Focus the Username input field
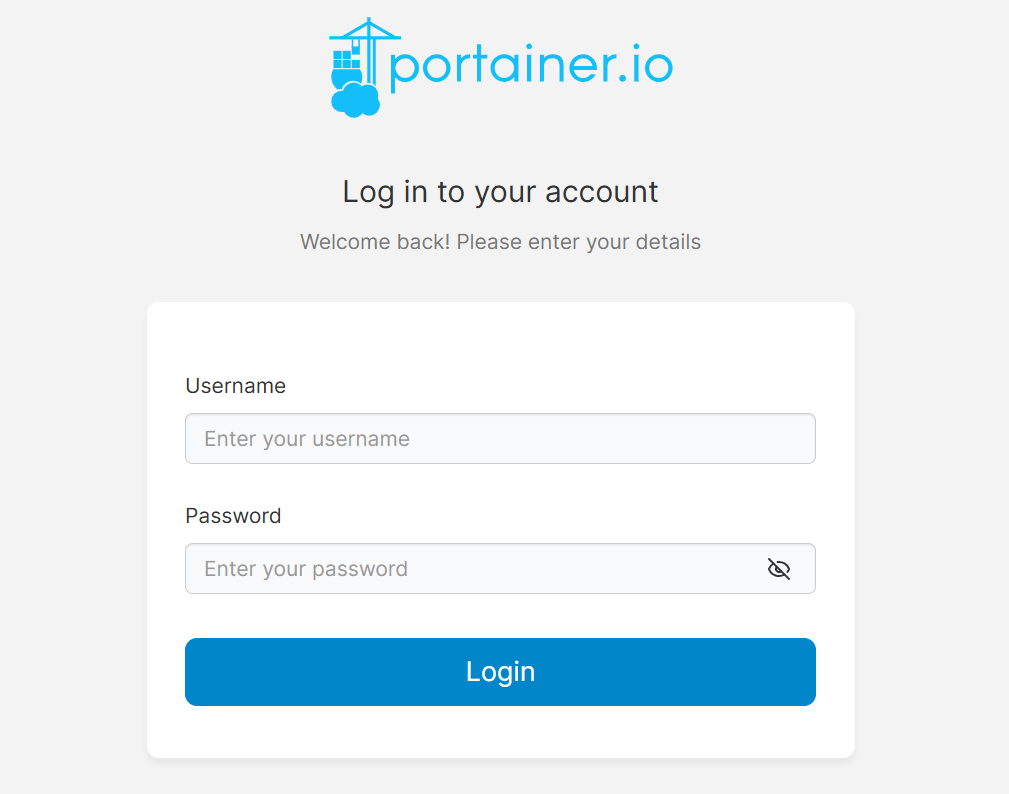1009x794 pixels. (x=500, y=439)
